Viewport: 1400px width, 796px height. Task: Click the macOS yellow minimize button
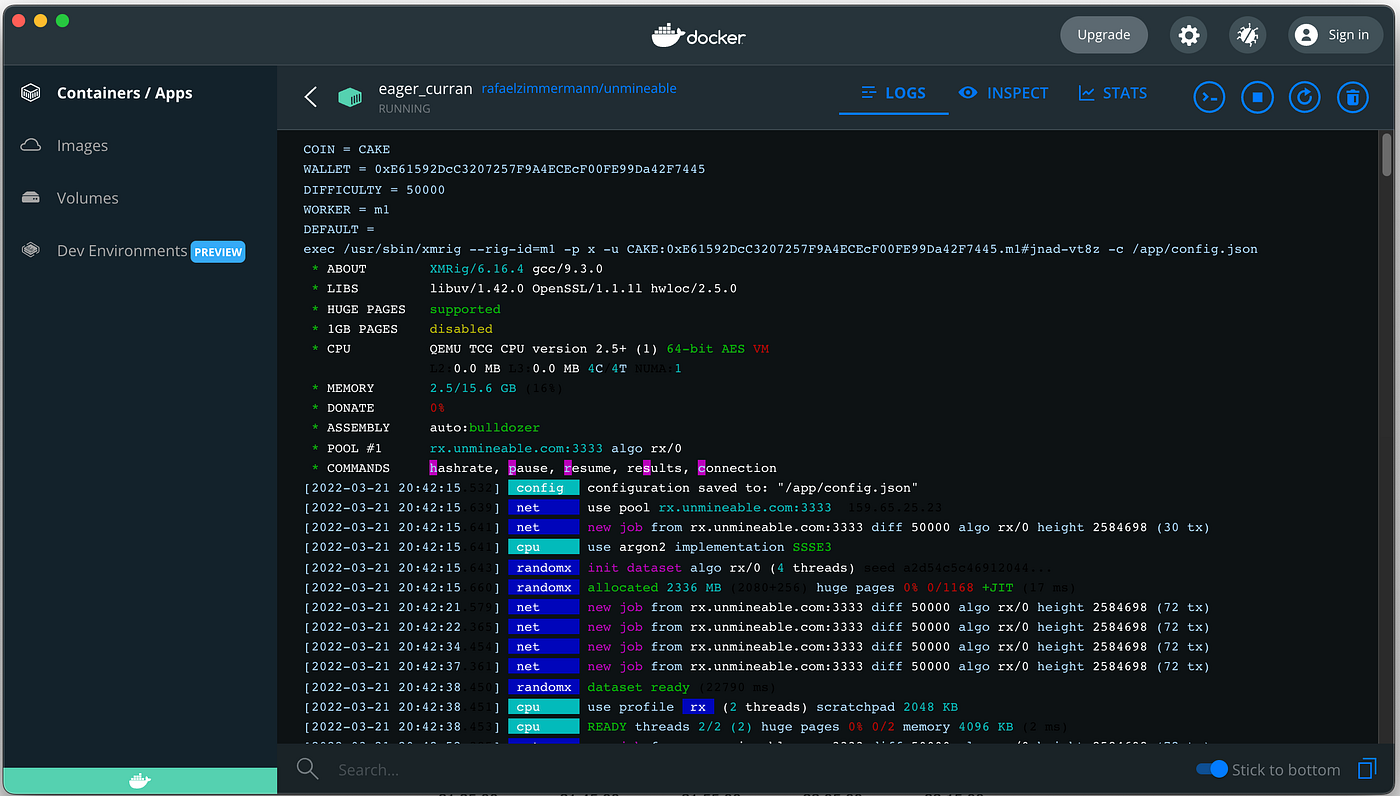point(41,20)
